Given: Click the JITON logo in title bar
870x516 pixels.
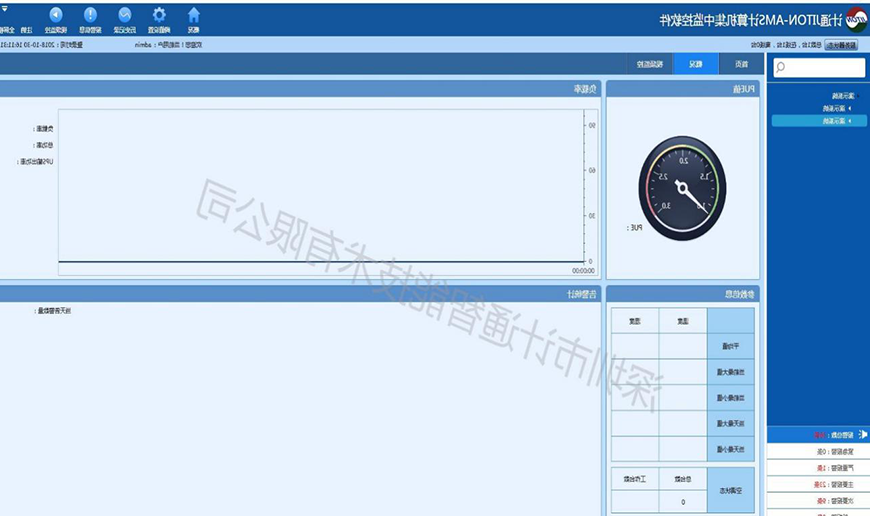Looking at the screenshot, I should (x=855, y=19).
